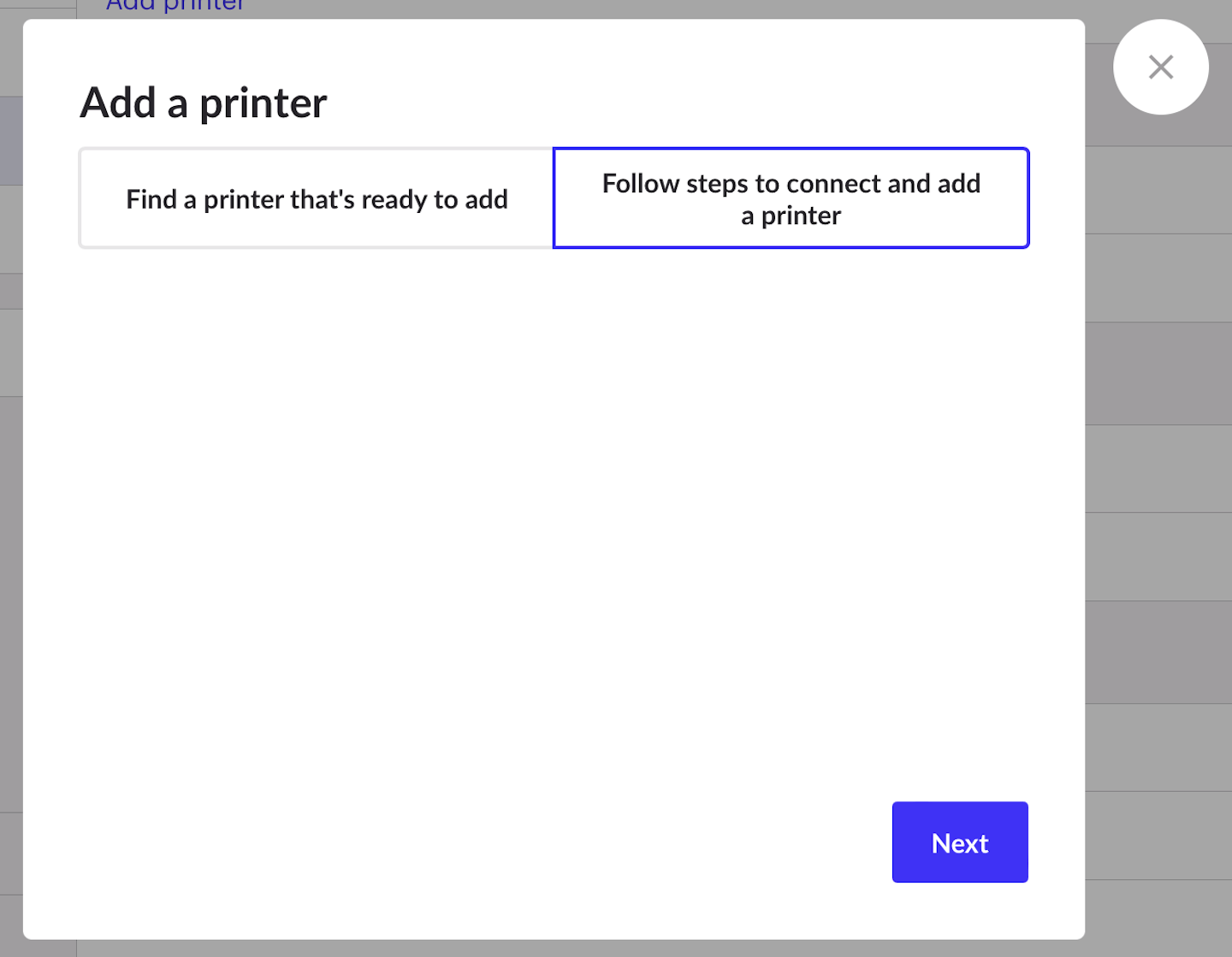The width and height of the screenshot is (1232, 957).
Task: Choose 'Follow steps to connect and add a printer'
Action: (791, 198)
